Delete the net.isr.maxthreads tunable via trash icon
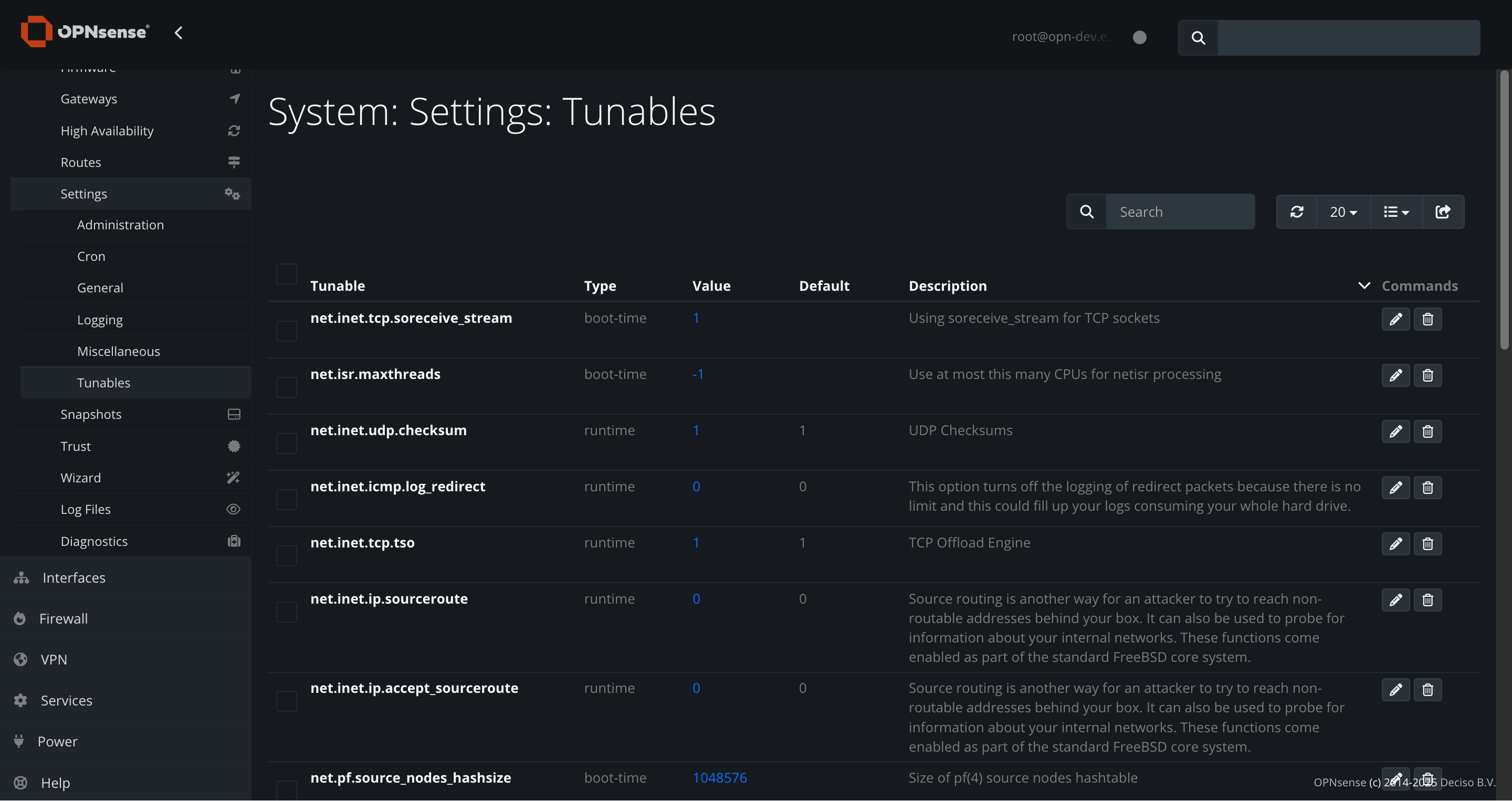Viewport: 1512px width, 801px height. pyautogui.click(x=1427, y=375)
